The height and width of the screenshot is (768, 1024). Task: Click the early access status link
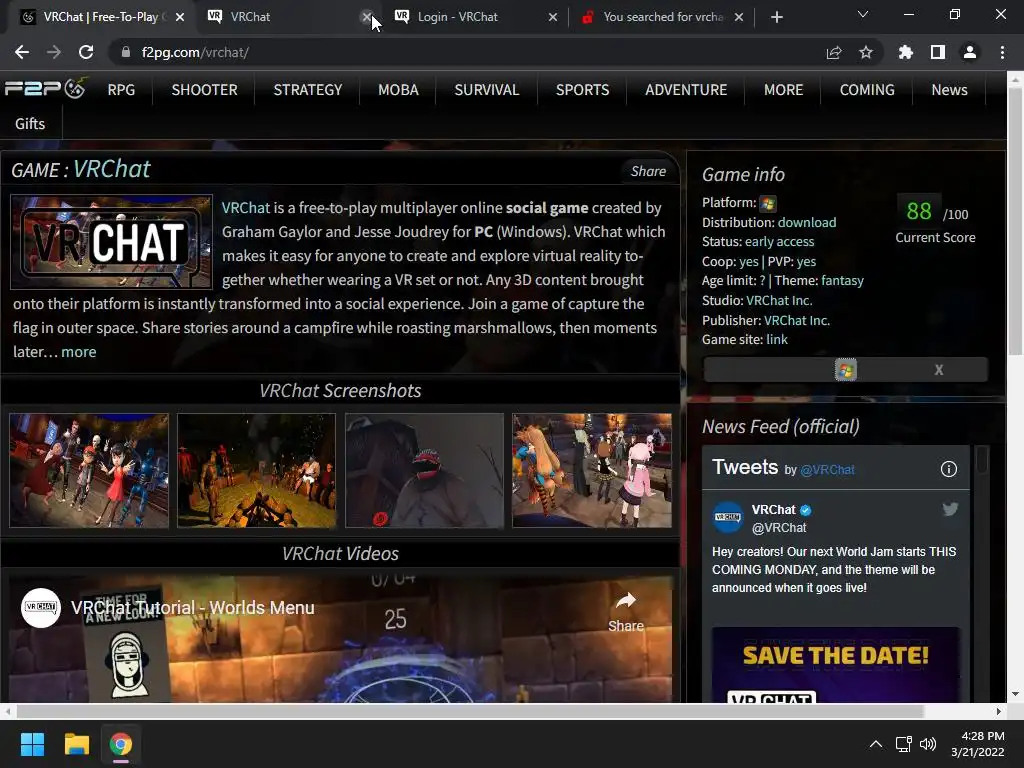[779, 242]
